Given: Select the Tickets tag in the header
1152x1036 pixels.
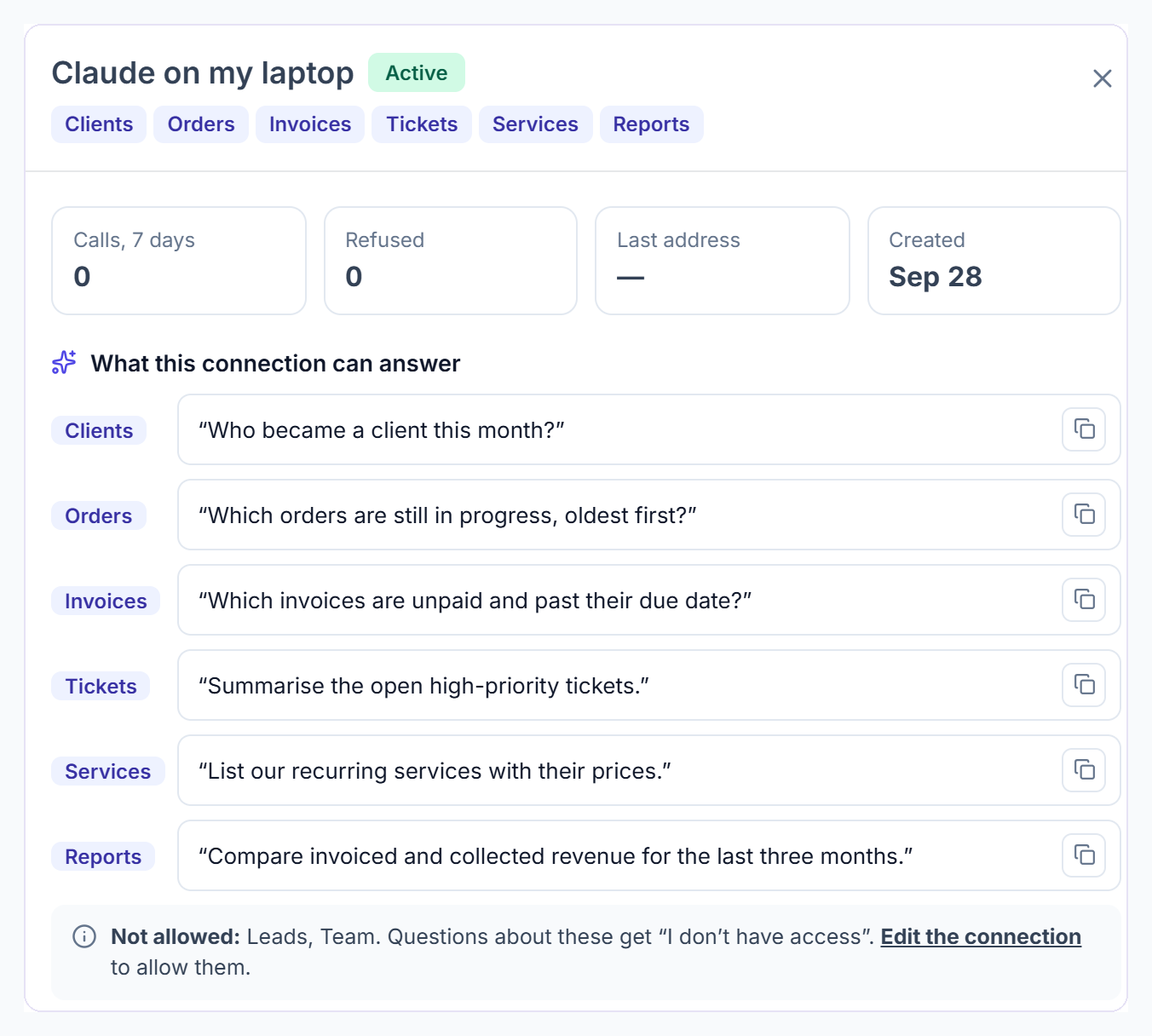Looking at the screenshot, I should pyautogui.click(x=422, y=124).
